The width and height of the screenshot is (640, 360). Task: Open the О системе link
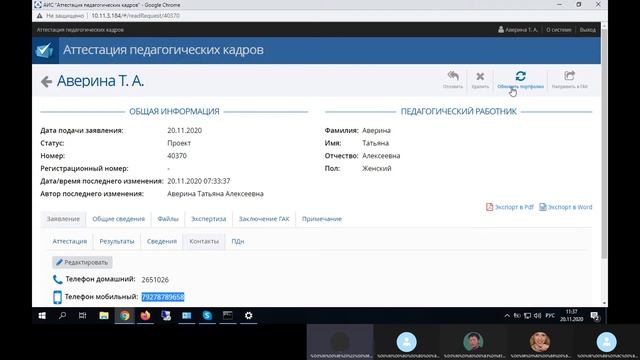point(559,30)
